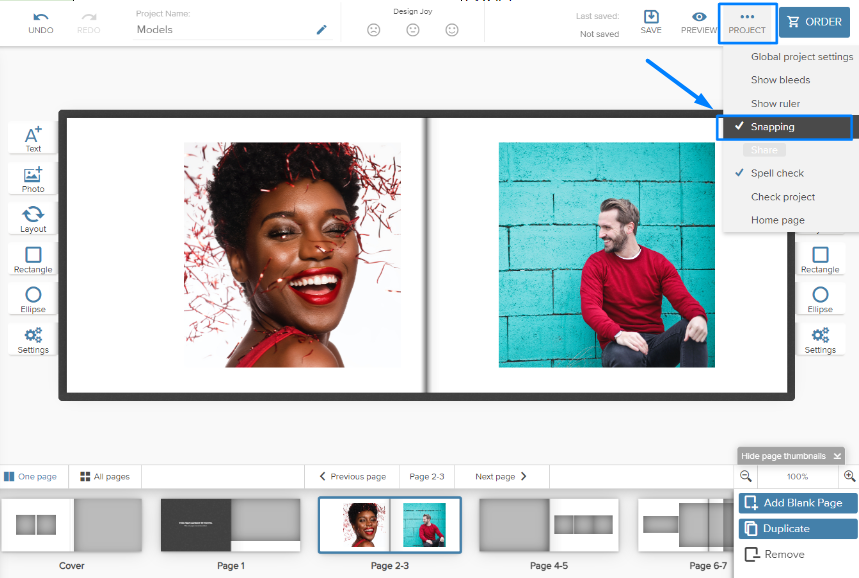Screen dimensions: 859x578
Task: Run Check project from menu
Action: [x=783, y=197]
